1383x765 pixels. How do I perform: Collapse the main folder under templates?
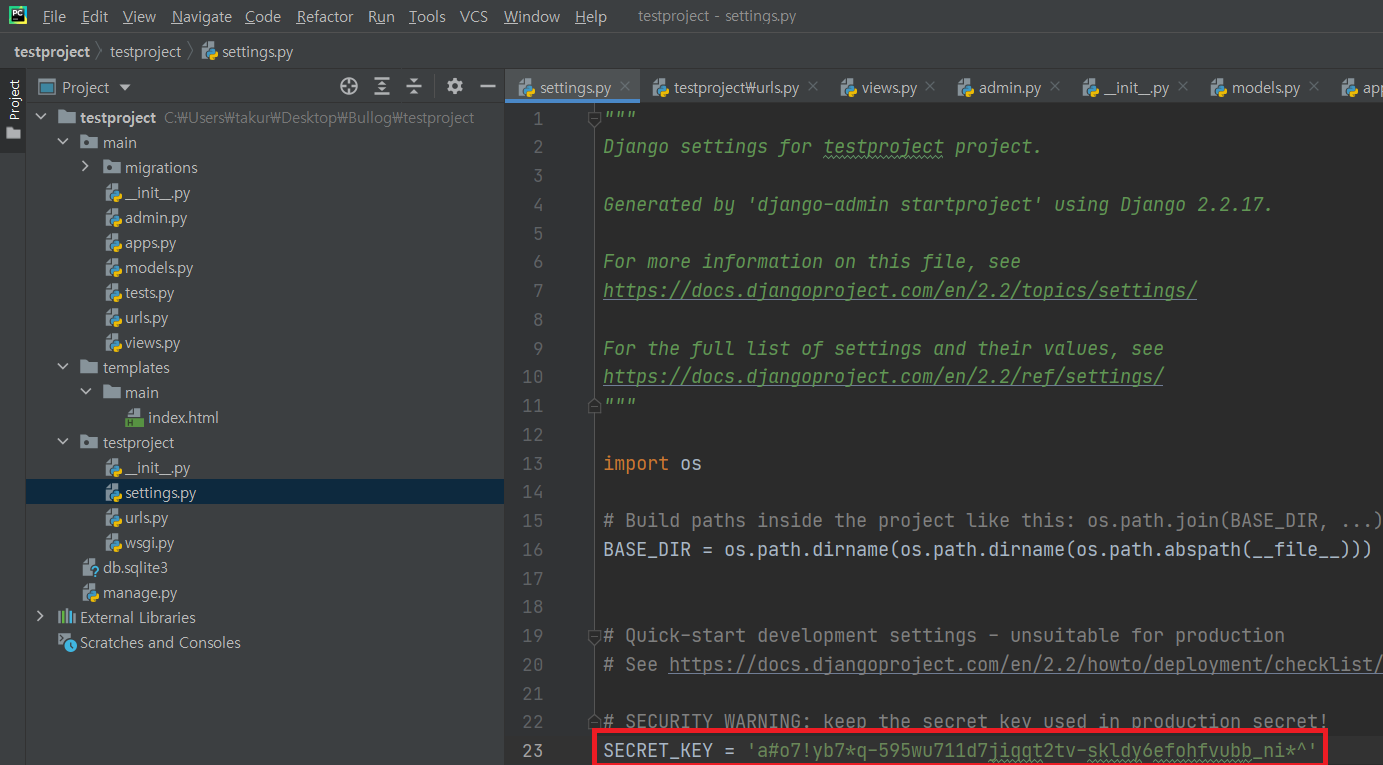86,393
